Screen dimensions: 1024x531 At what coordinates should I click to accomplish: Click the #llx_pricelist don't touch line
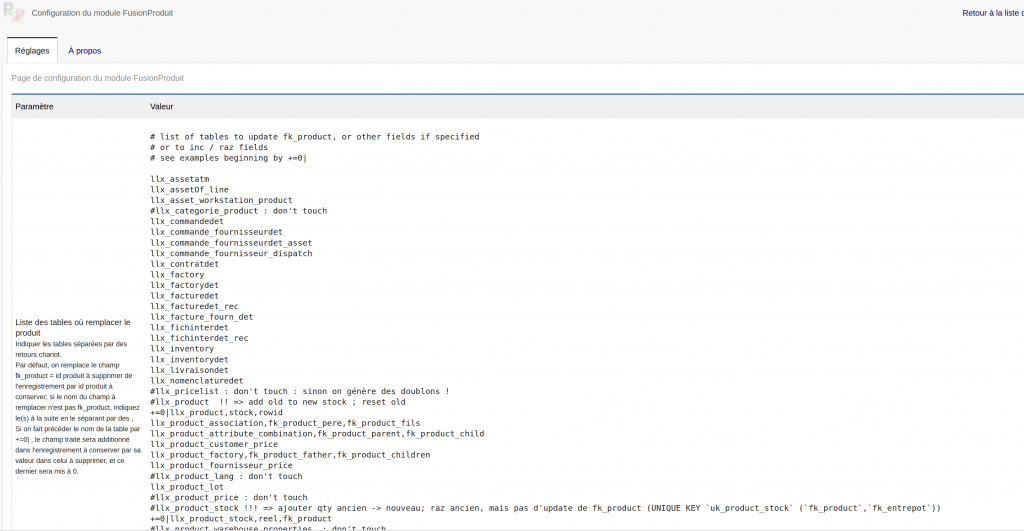300,391
